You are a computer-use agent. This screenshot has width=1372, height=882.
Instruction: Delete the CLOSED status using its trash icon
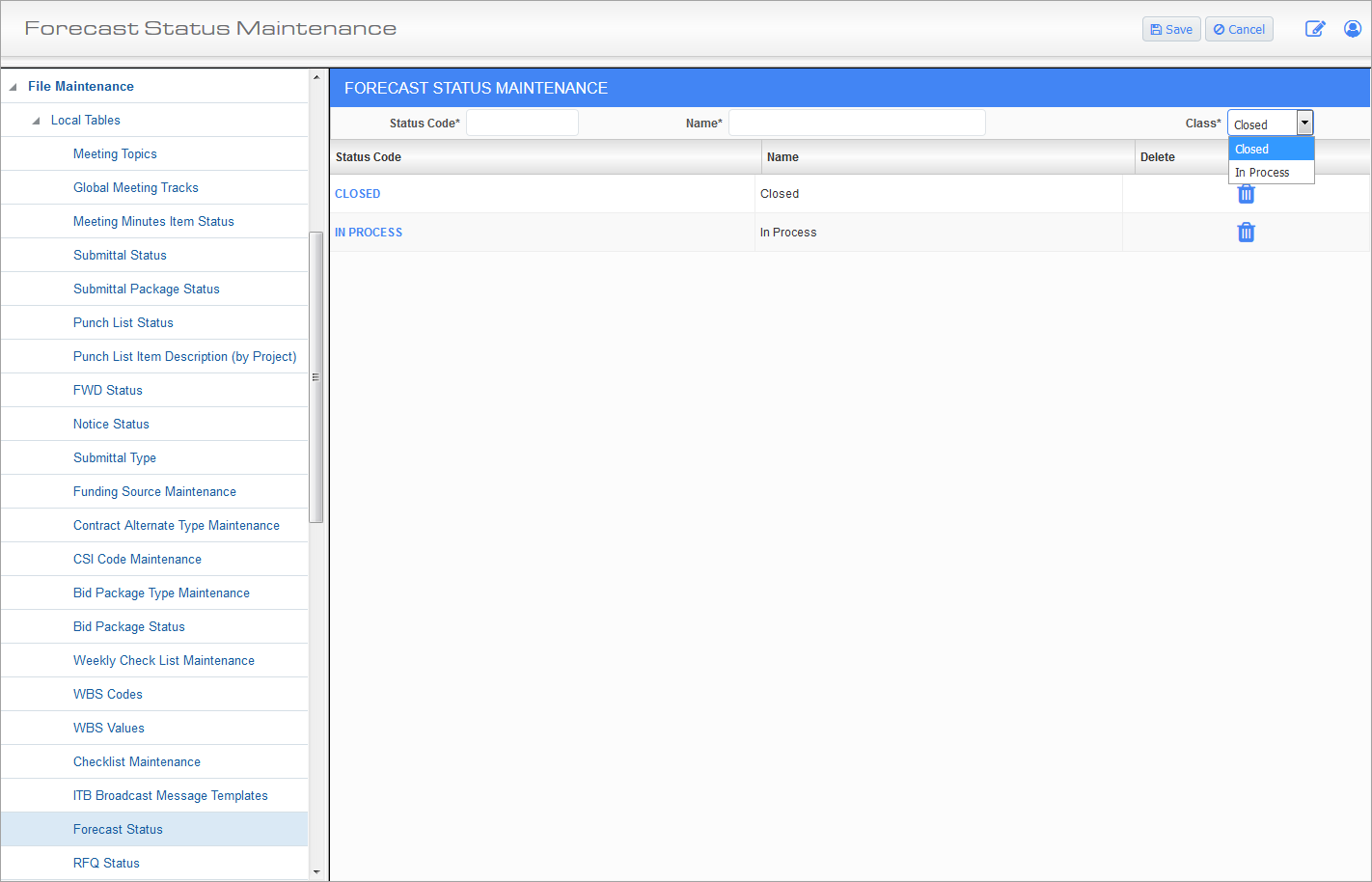[x=1246, y=194]
